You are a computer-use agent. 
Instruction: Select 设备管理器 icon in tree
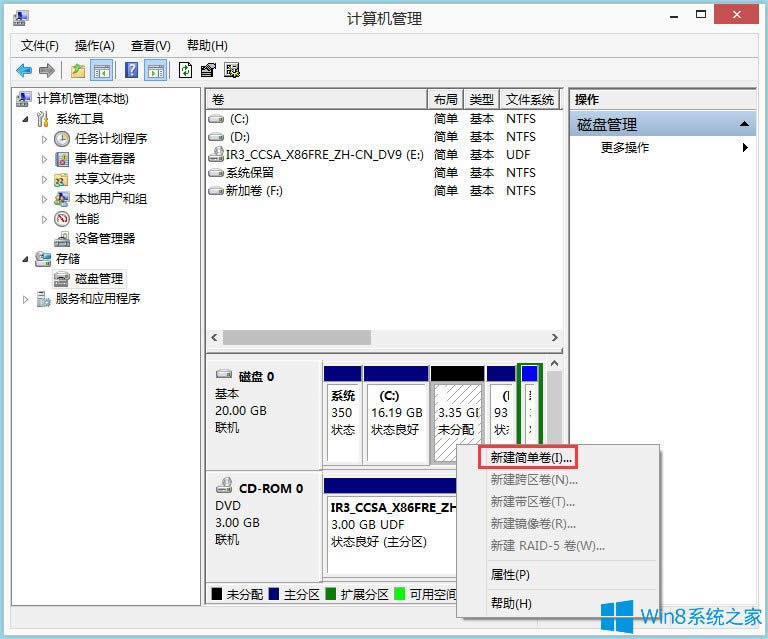(x=62, y=239)
